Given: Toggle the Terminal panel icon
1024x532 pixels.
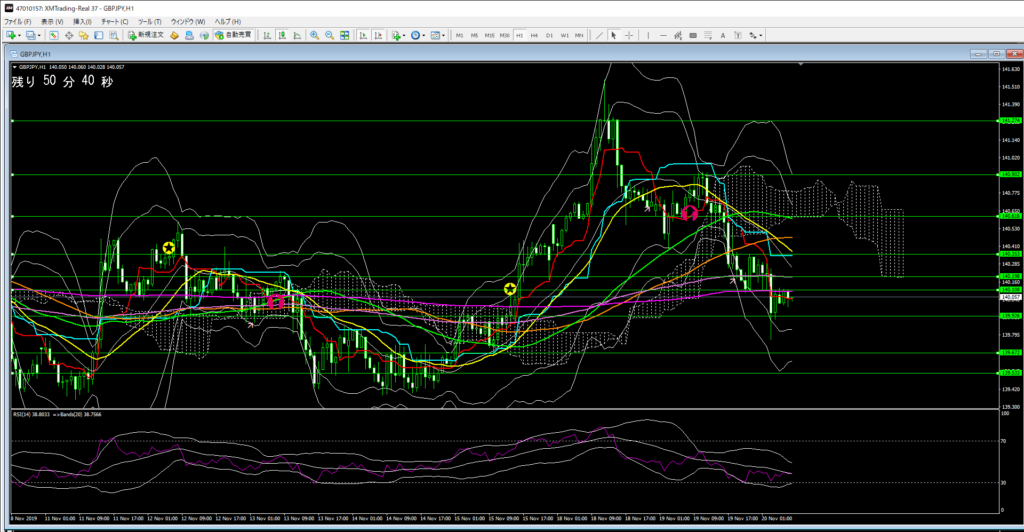Looking at the screenshot, I should pos(99,35).
